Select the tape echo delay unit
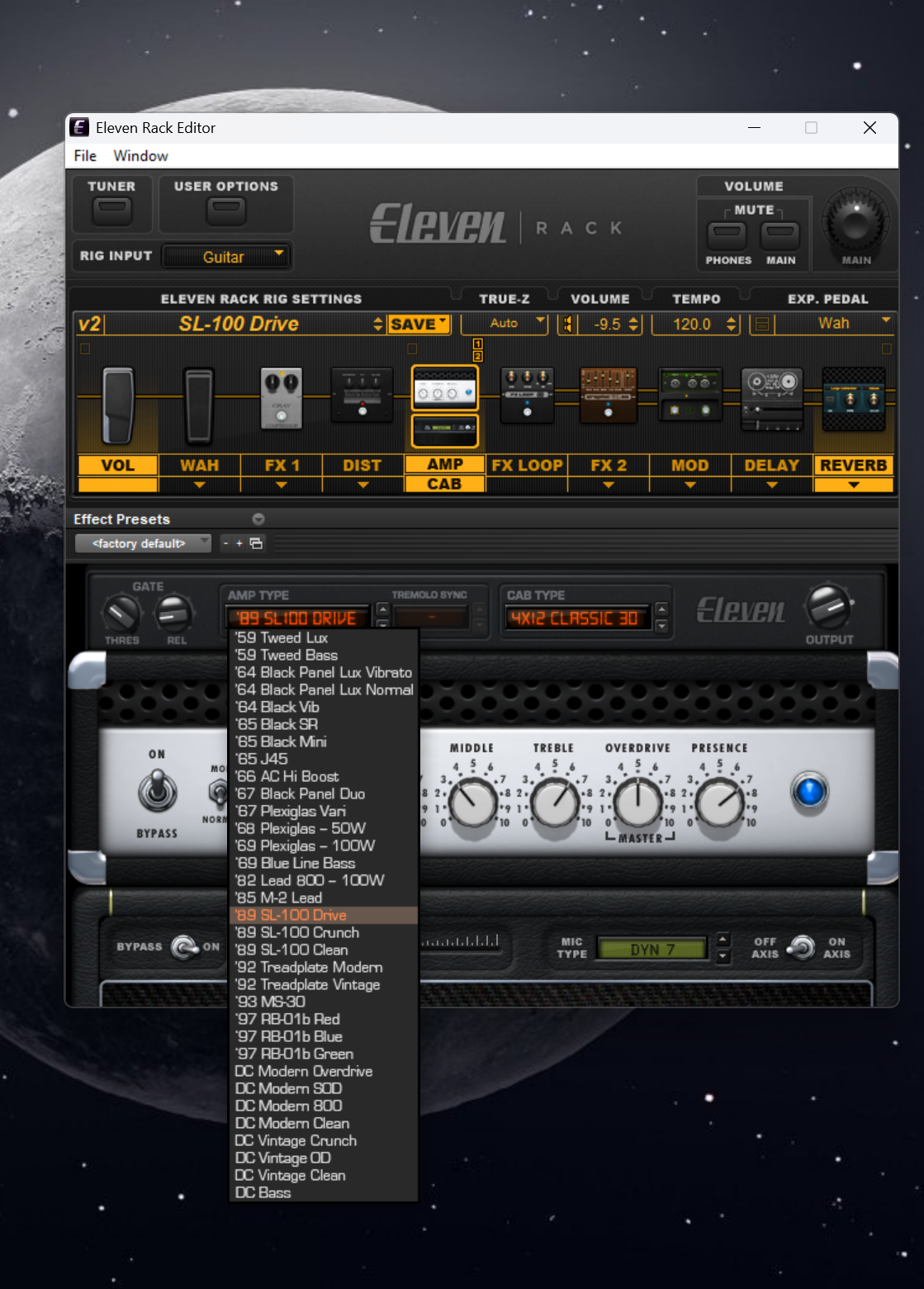924x1289 pixels. tap(772, 400)
